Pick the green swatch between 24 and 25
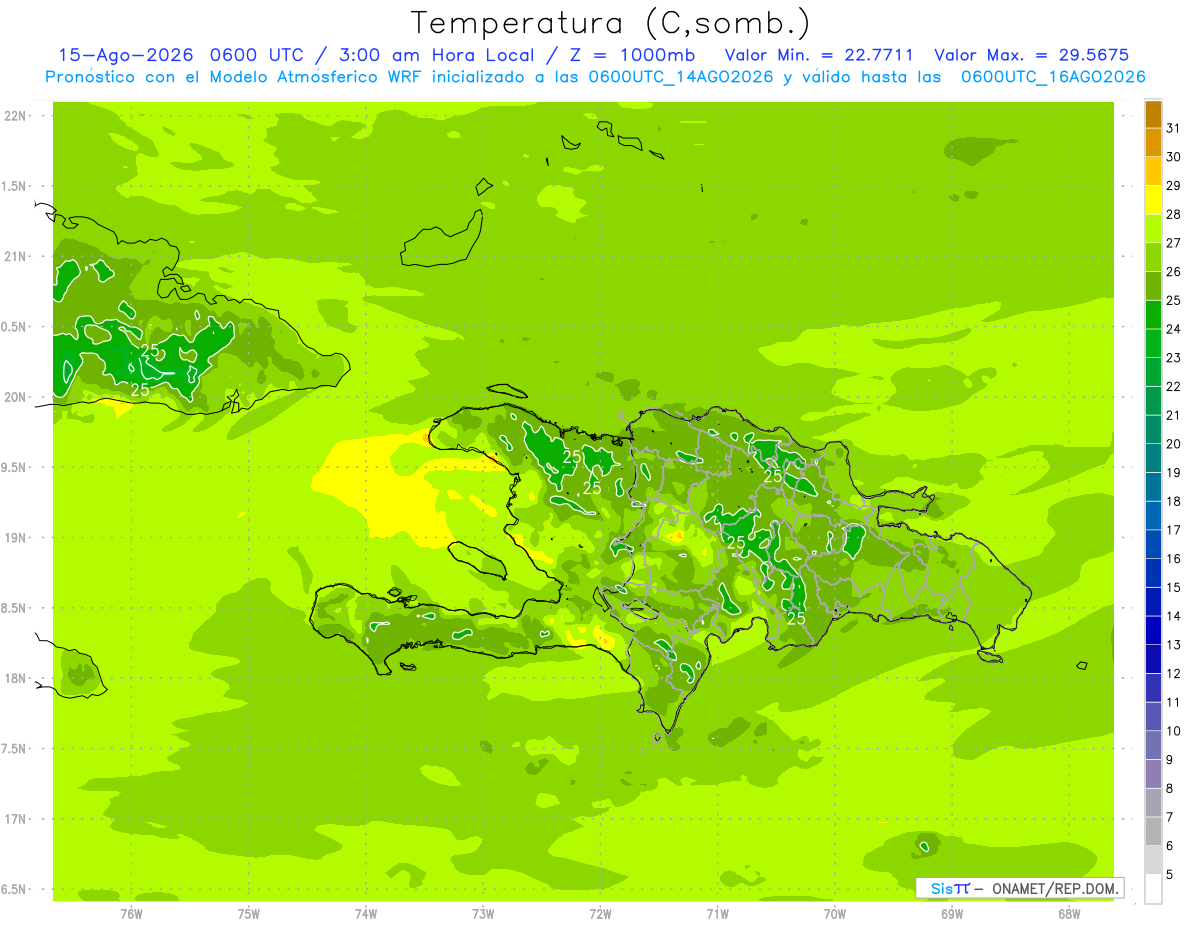 point(1153,315)
